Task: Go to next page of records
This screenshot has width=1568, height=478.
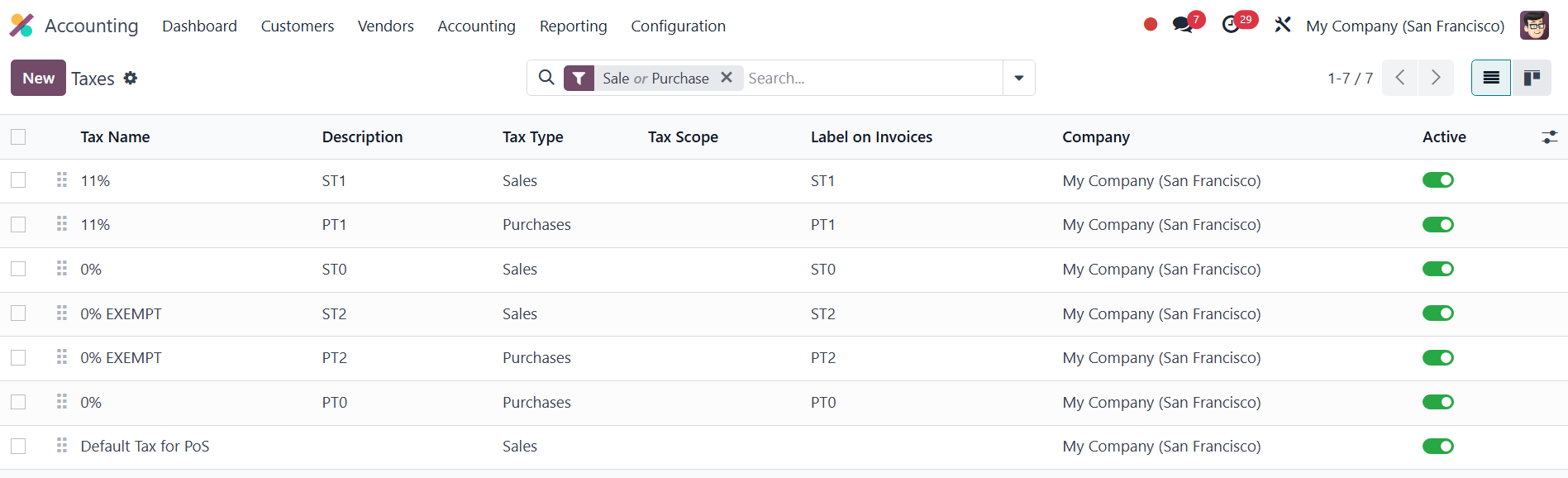Action: pos(1436,78)
